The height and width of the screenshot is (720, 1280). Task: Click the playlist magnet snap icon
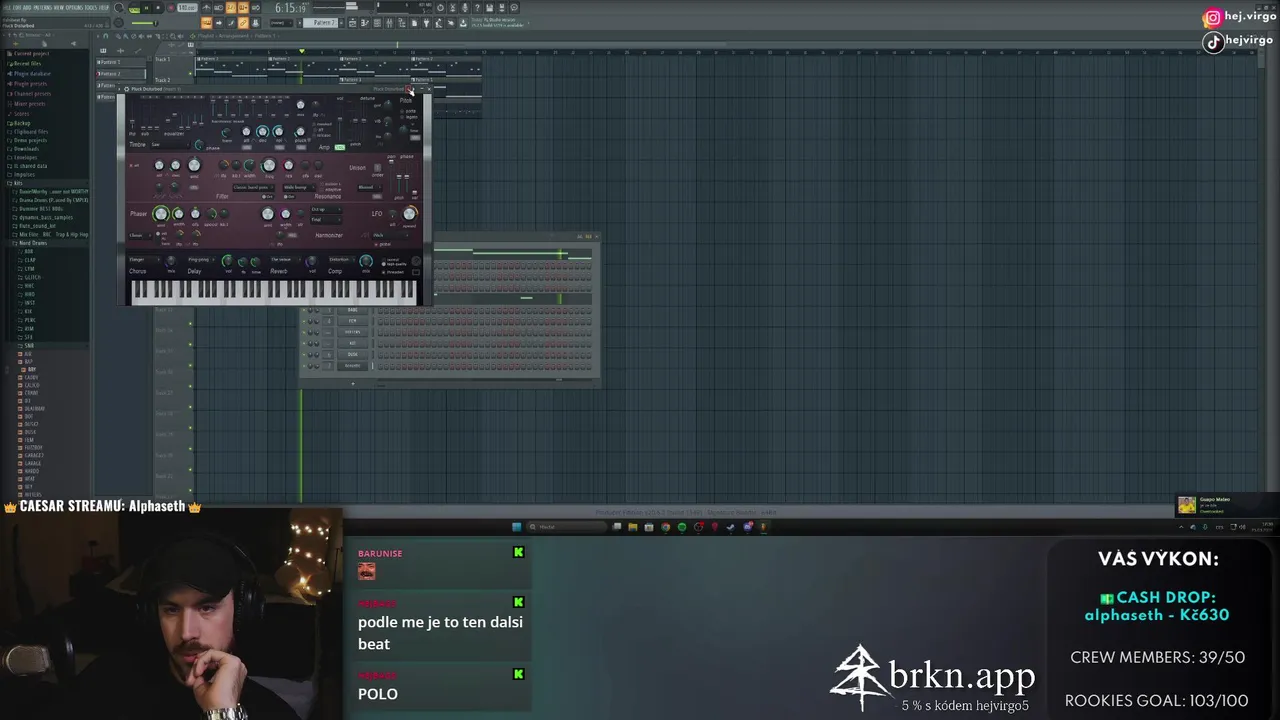(106, 36)
